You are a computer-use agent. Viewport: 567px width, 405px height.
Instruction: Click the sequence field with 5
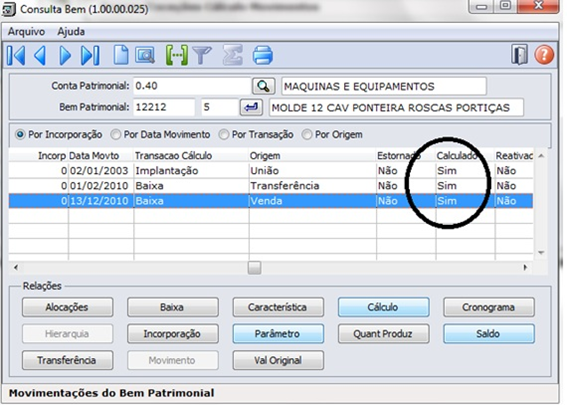click(219, 107)
